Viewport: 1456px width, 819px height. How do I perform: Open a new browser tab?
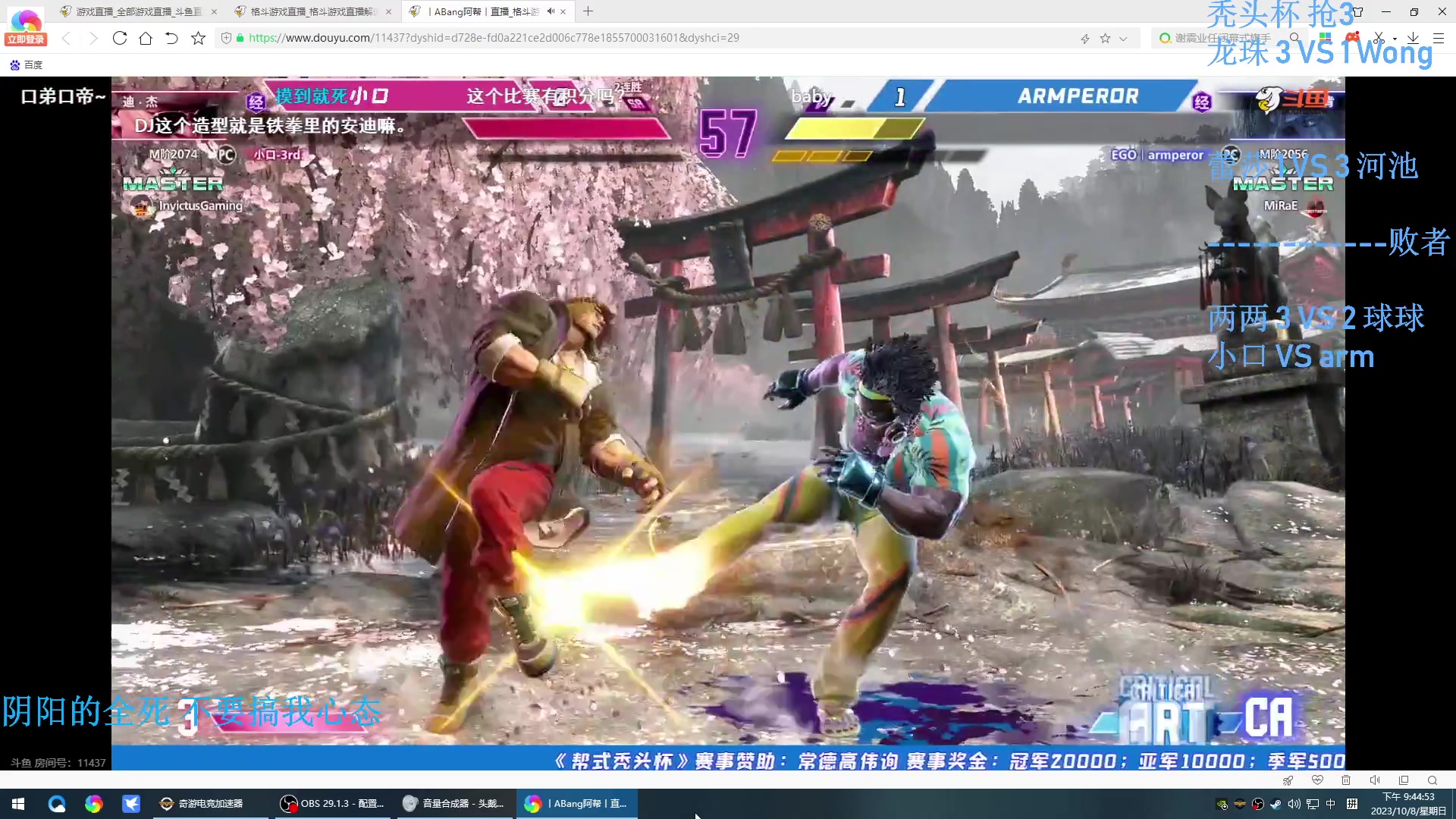(x=588, y=11)
